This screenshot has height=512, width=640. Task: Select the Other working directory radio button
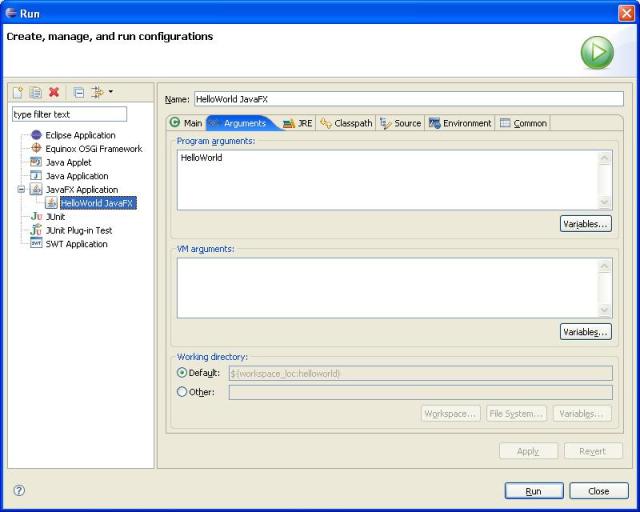182,392
